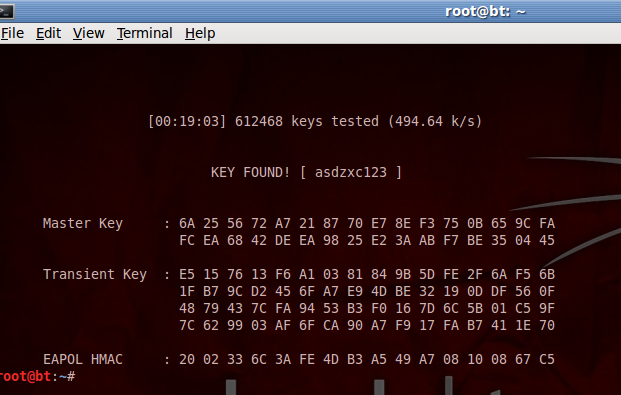The width and height of the screenshot is (621, 395).
Task: Open the Terminal menu
Action: [145, 33]
